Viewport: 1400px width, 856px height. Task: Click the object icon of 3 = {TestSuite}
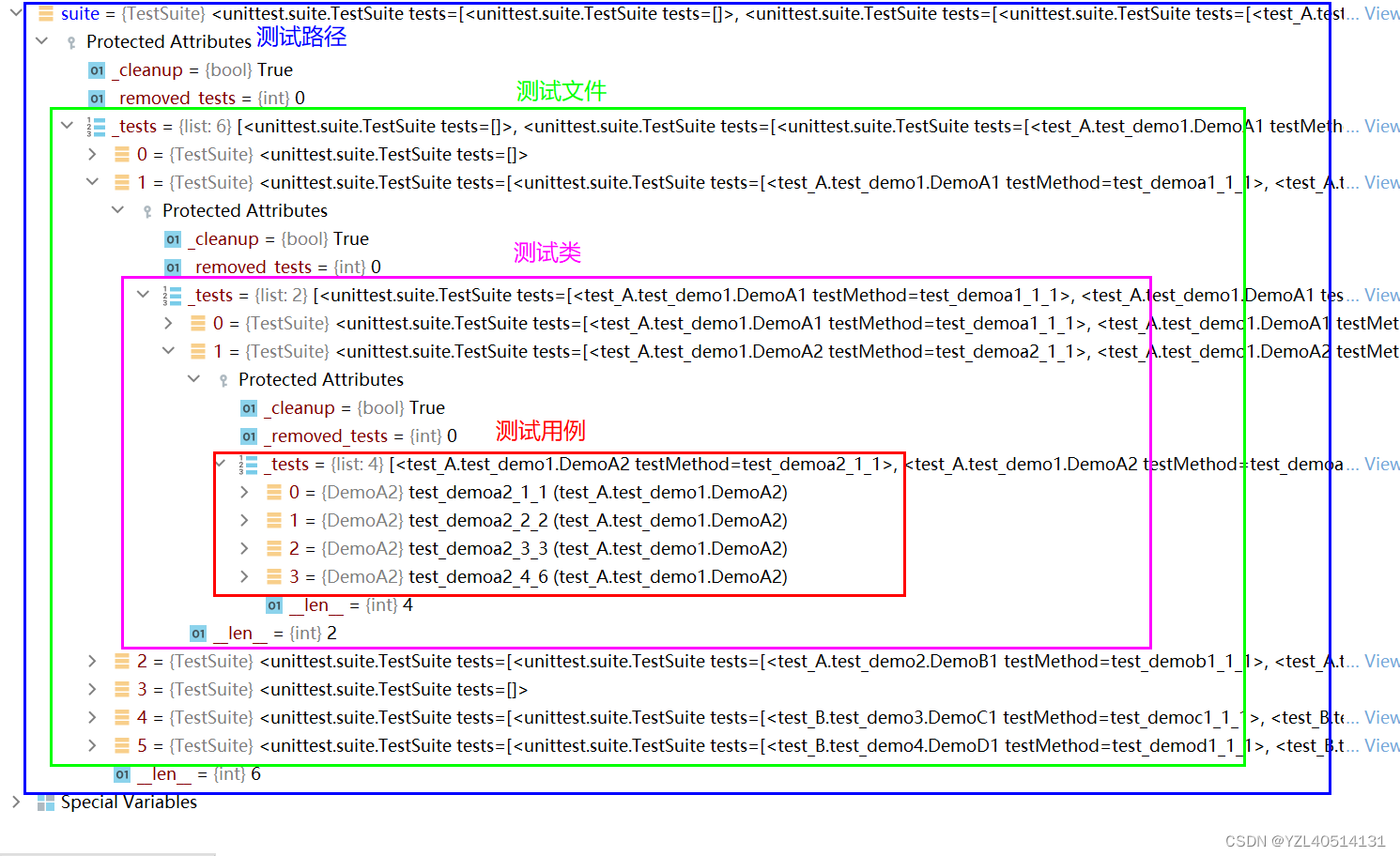click(x=121, y=690)
